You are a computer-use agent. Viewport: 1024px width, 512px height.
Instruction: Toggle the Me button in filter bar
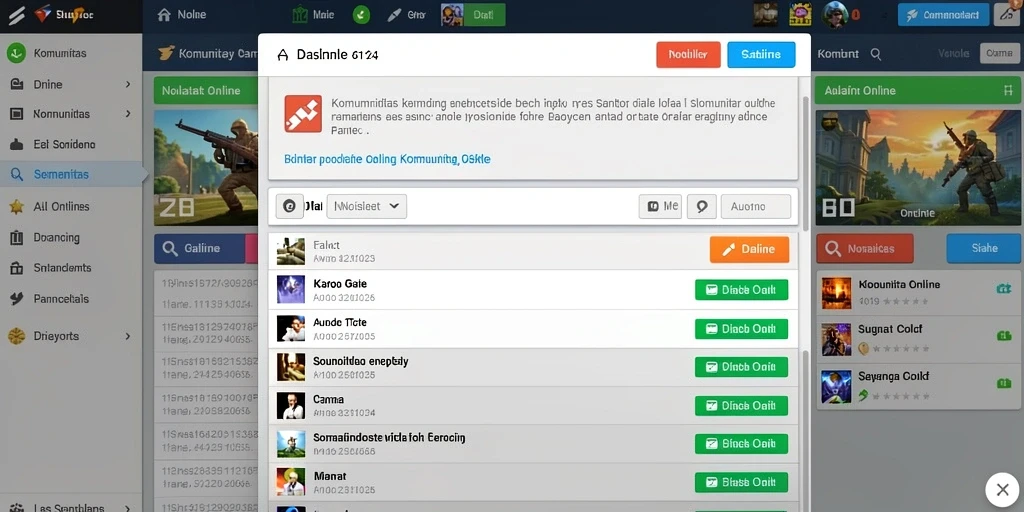tap(660, 206)
